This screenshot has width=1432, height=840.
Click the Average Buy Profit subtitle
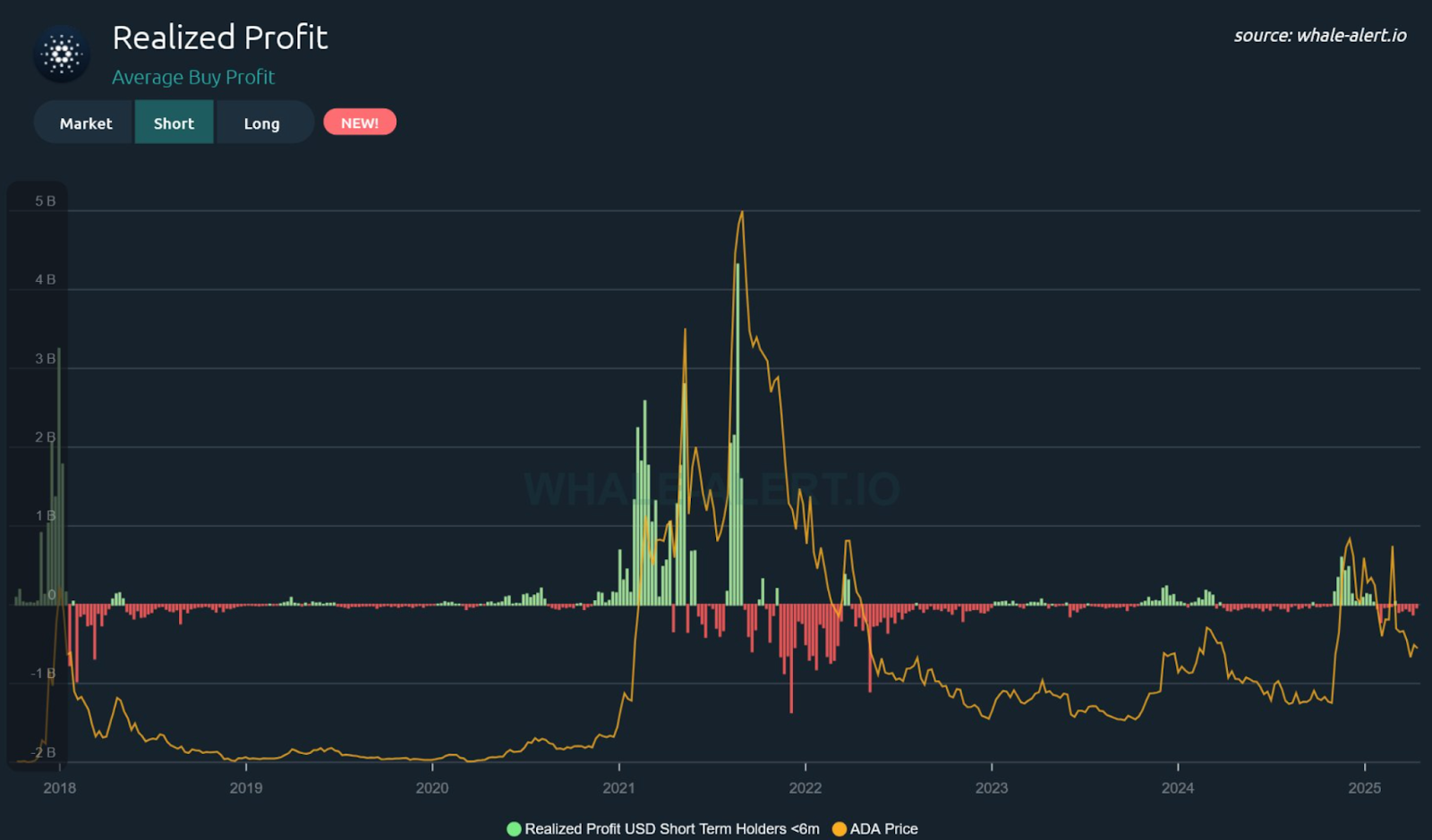coord(193,78)
